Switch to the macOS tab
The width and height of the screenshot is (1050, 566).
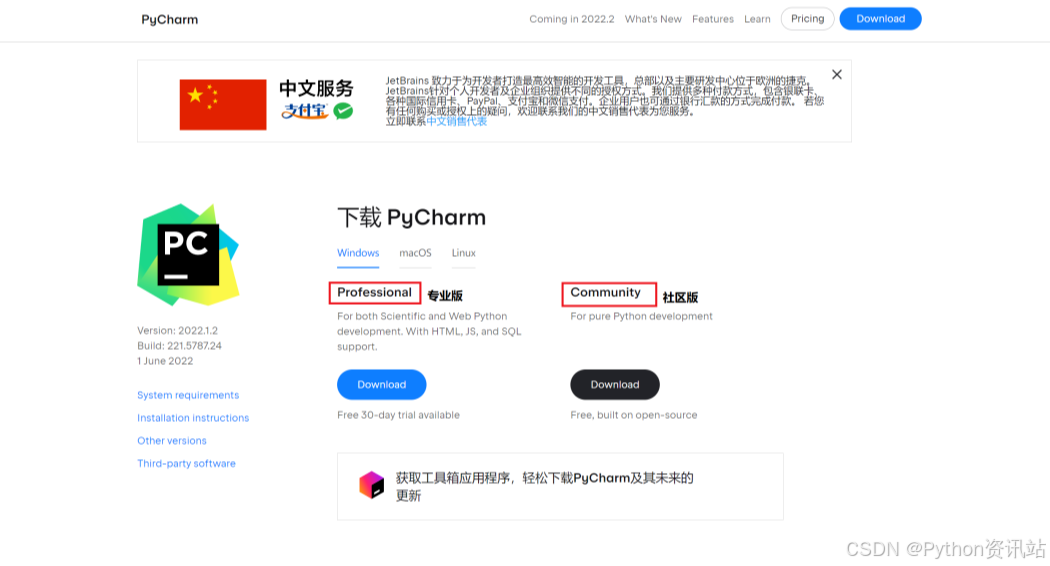pos(415,253)
